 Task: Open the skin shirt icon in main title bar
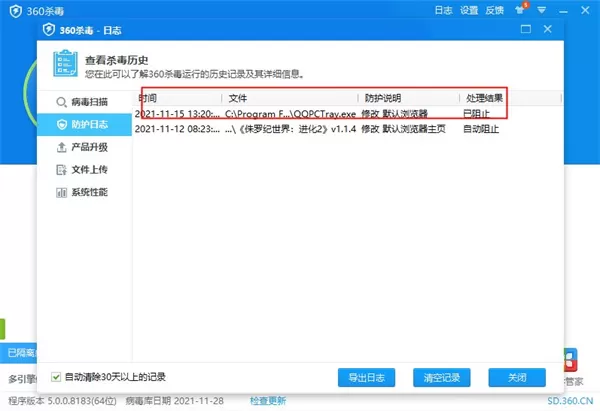point(520,10)
